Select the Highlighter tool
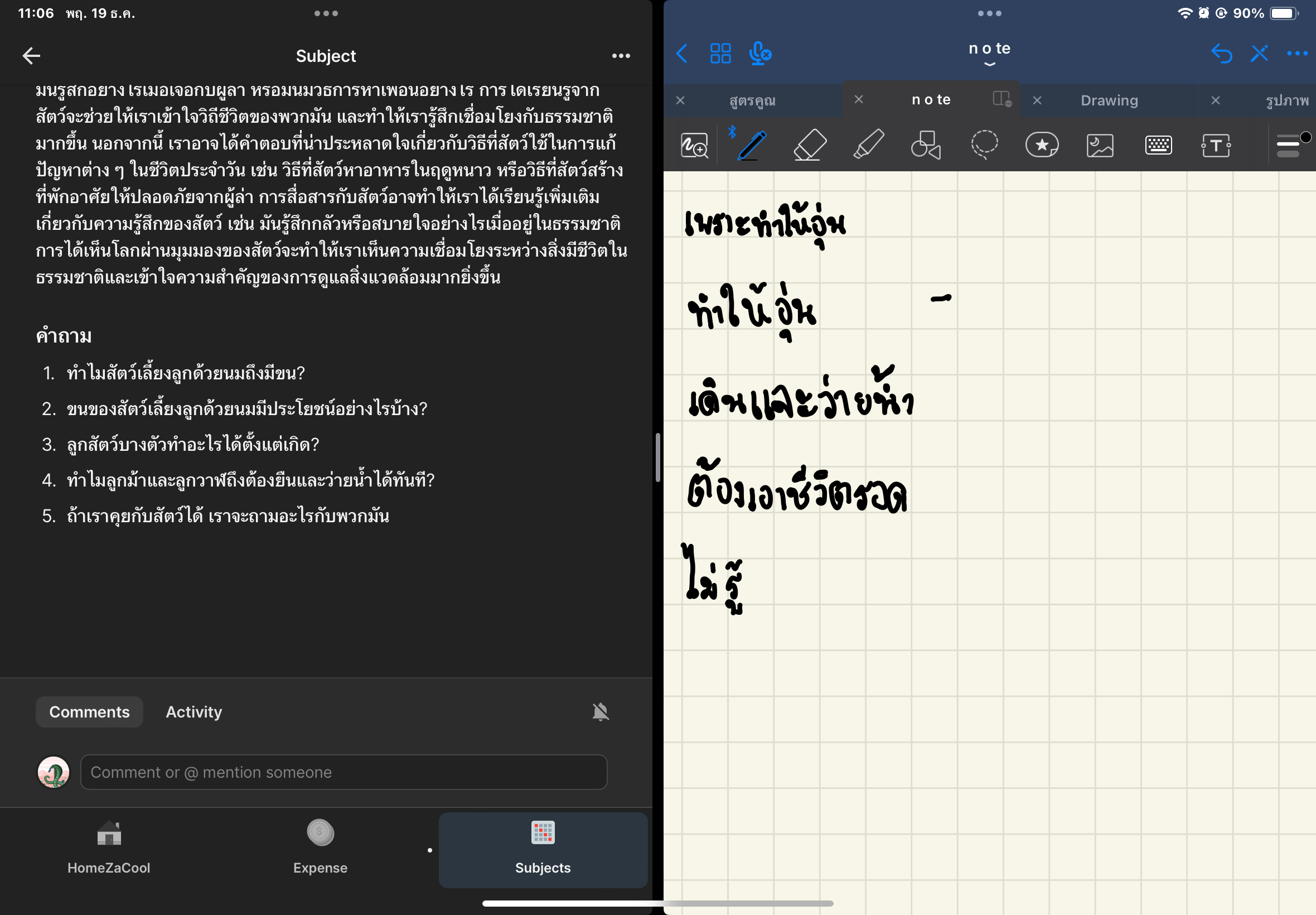1316x915 pixels. click(868, 145)
